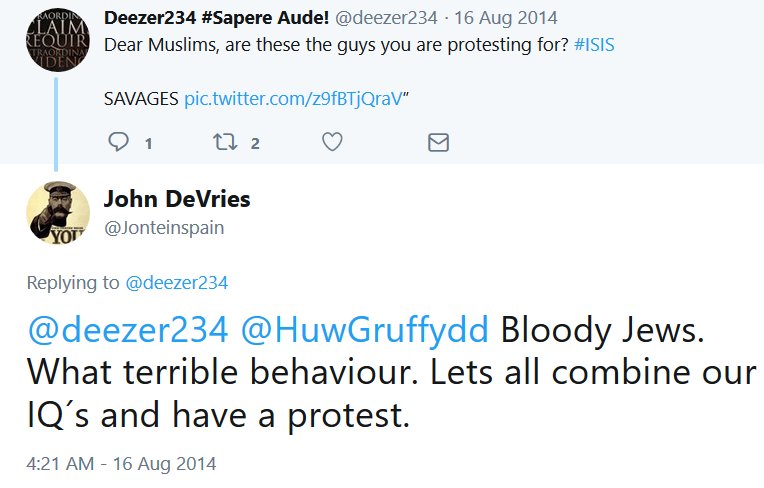Click the reply speech bubble icon
The width and height of the screenshot is (764, 488).
tap(118, 143)
